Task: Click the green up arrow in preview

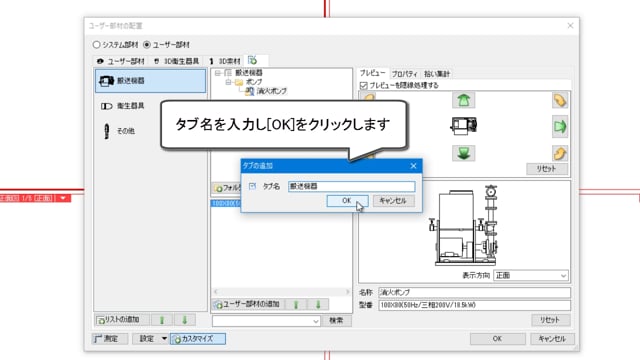Action: 463,100
